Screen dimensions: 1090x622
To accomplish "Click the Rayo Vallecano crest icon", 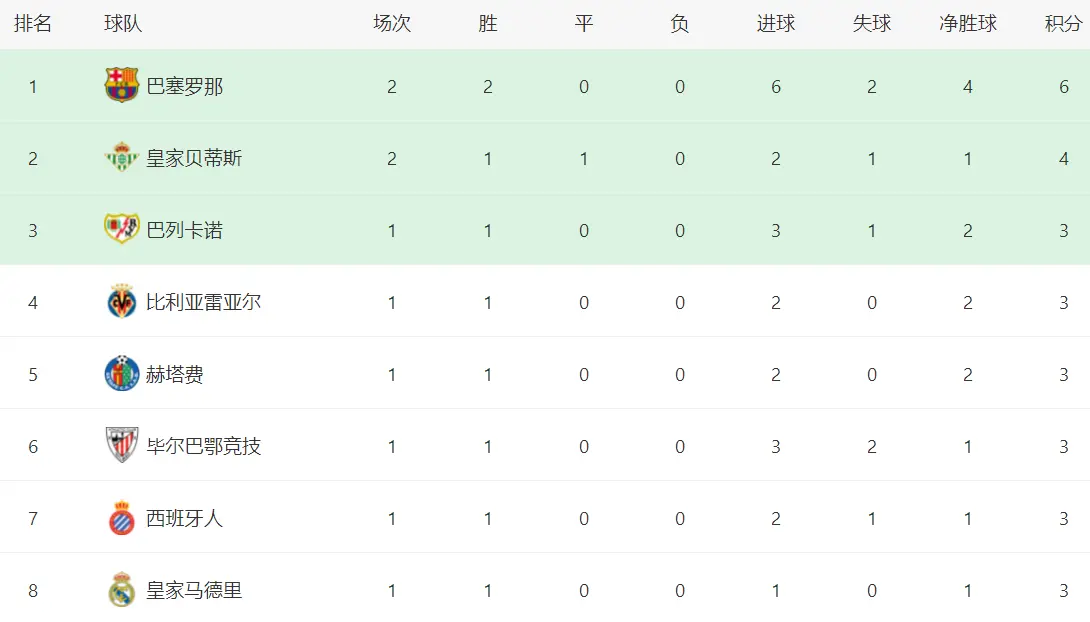I will [122, 230].
